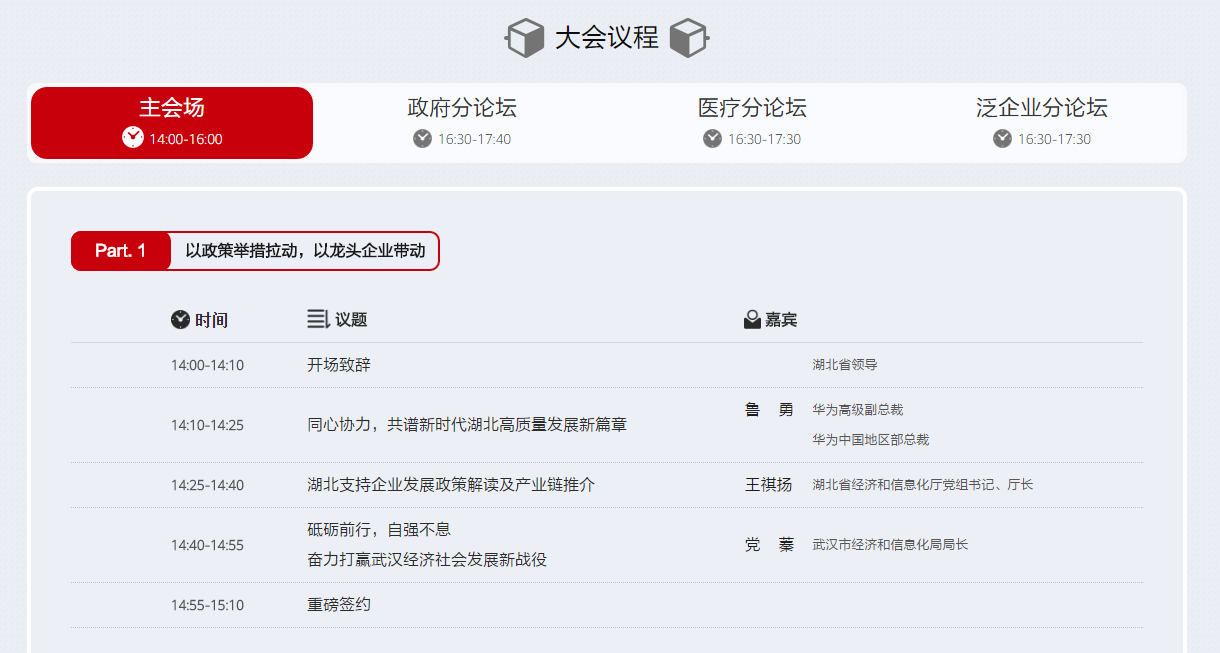Click the 大会议程 heading
1220x653 pixels.
607,38
